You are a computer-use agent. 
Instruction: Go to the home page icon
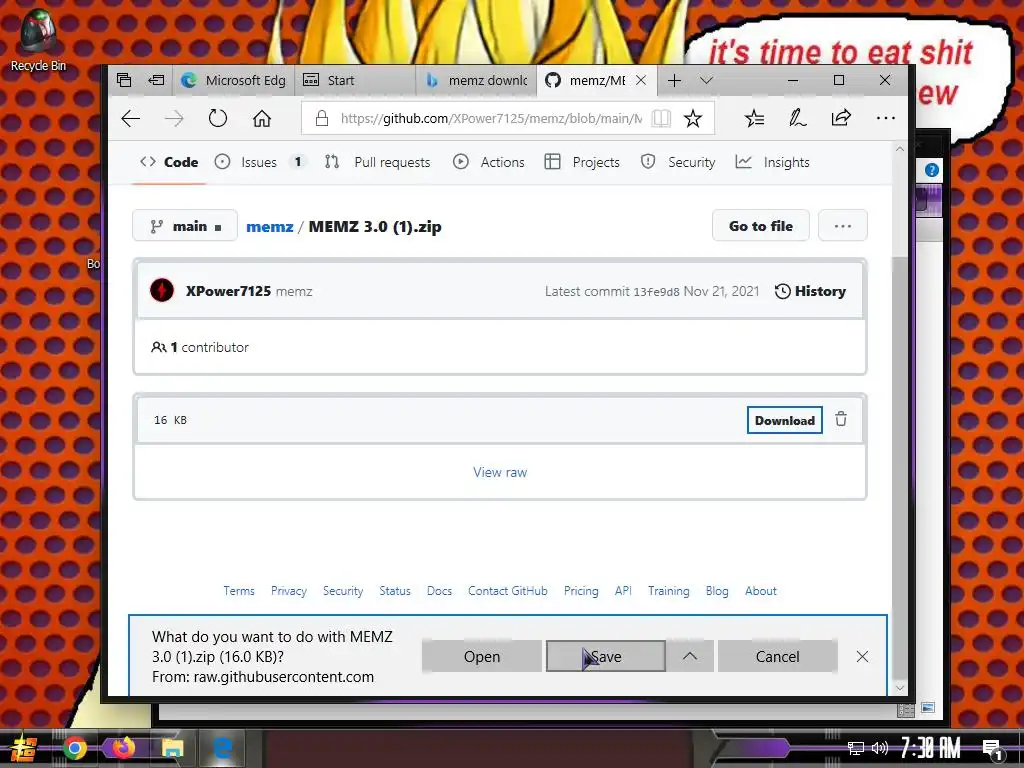262,118
